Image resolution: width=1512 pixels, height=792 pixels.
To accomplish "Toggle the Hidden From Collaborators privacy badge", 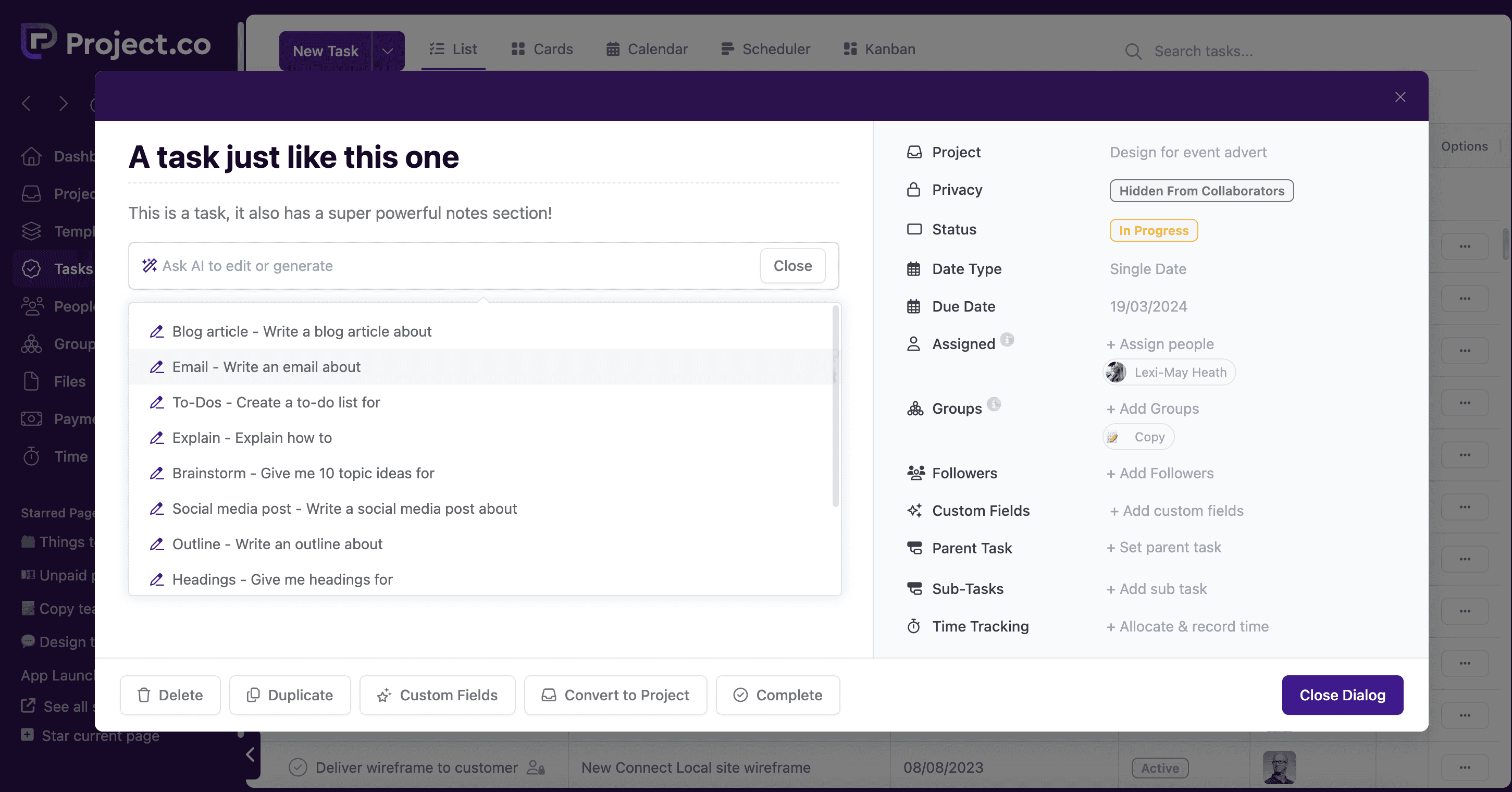I will [x=1201, y=191].
